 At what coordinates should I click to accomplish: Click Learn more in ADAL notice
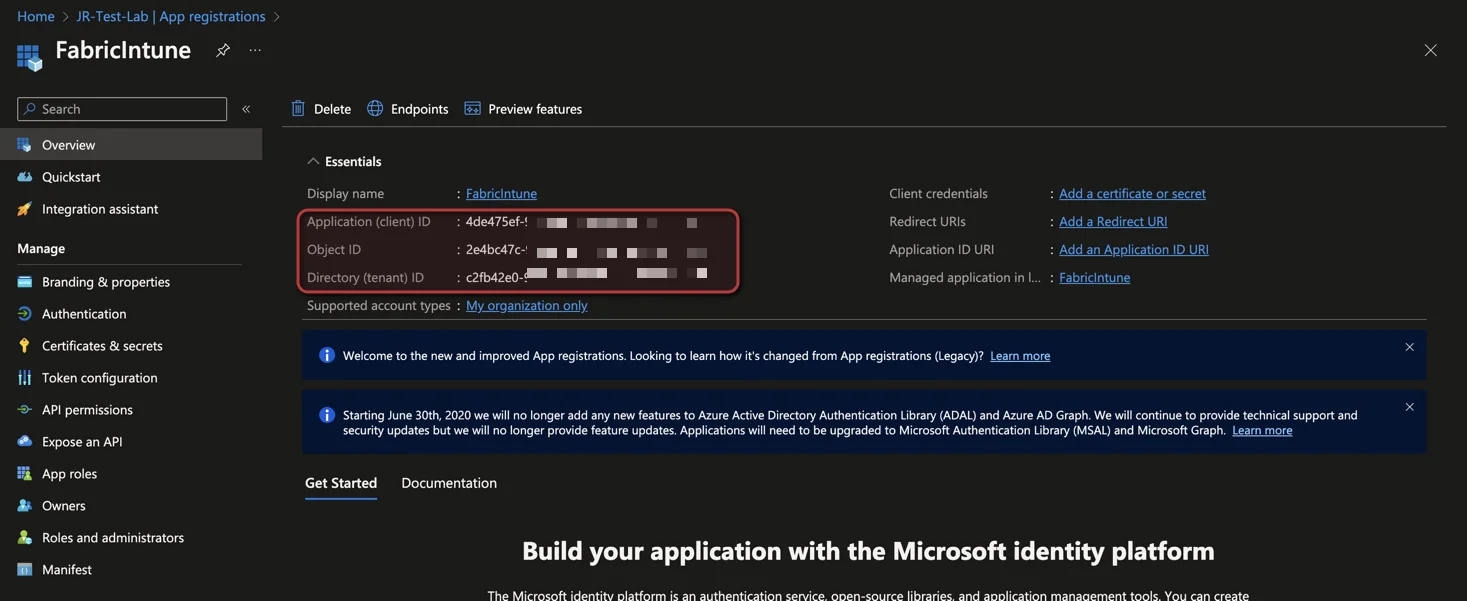[1262, 430]
